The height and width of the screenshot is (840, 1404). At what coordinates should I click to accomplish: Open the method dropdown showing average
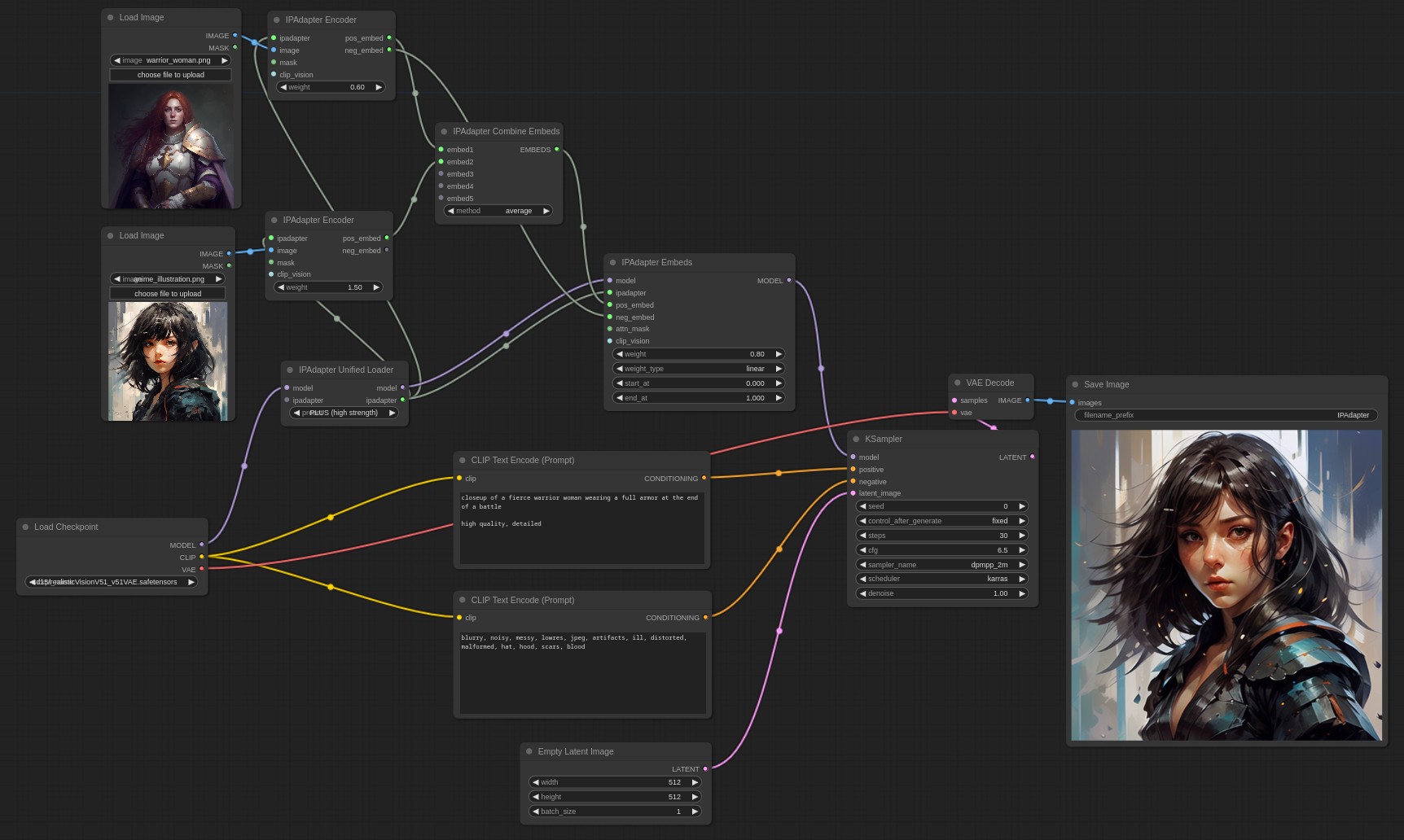(x=498, y=210)
